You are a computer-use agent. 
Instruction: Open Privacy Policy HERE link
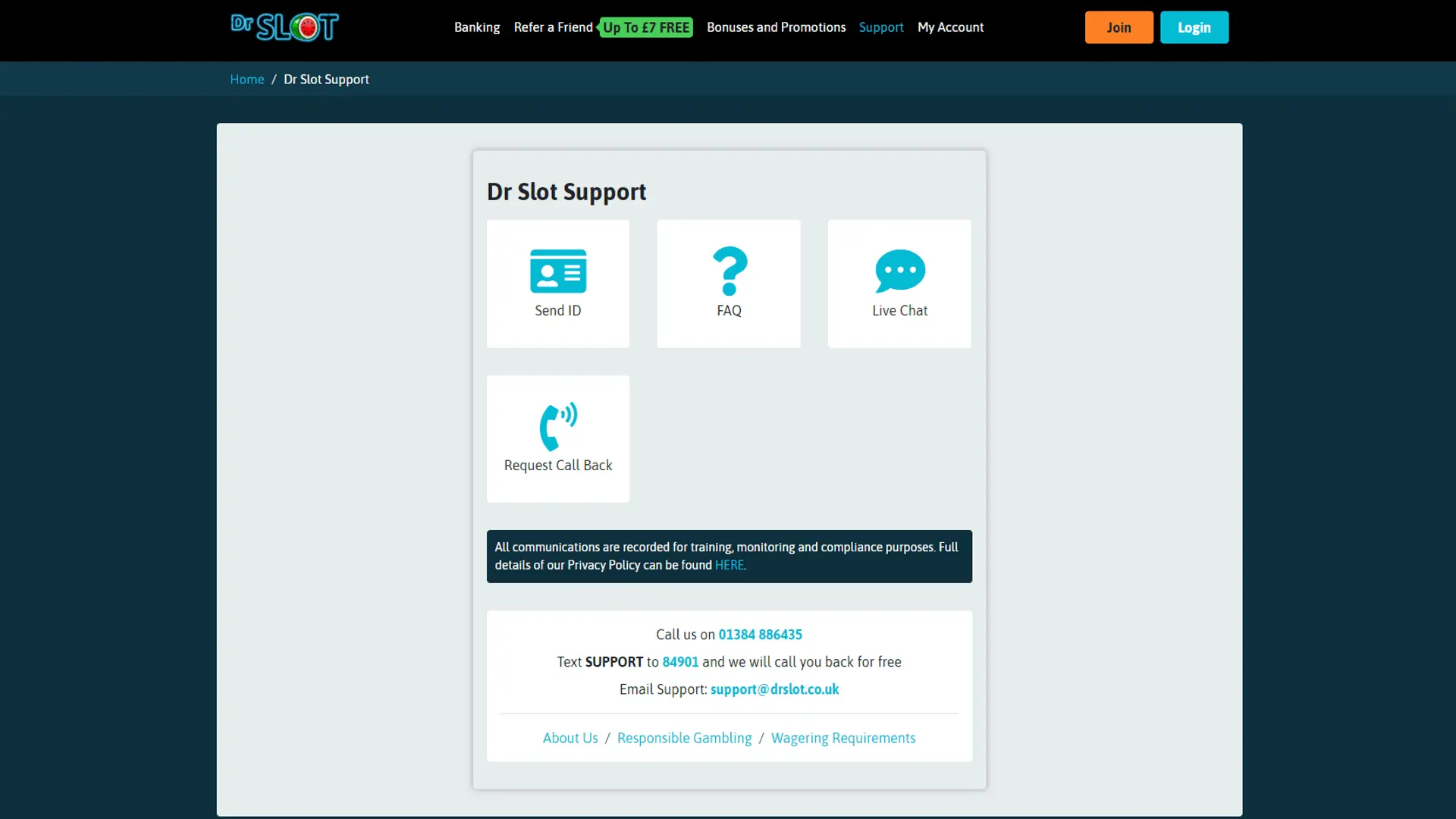[x=729, y=566]
